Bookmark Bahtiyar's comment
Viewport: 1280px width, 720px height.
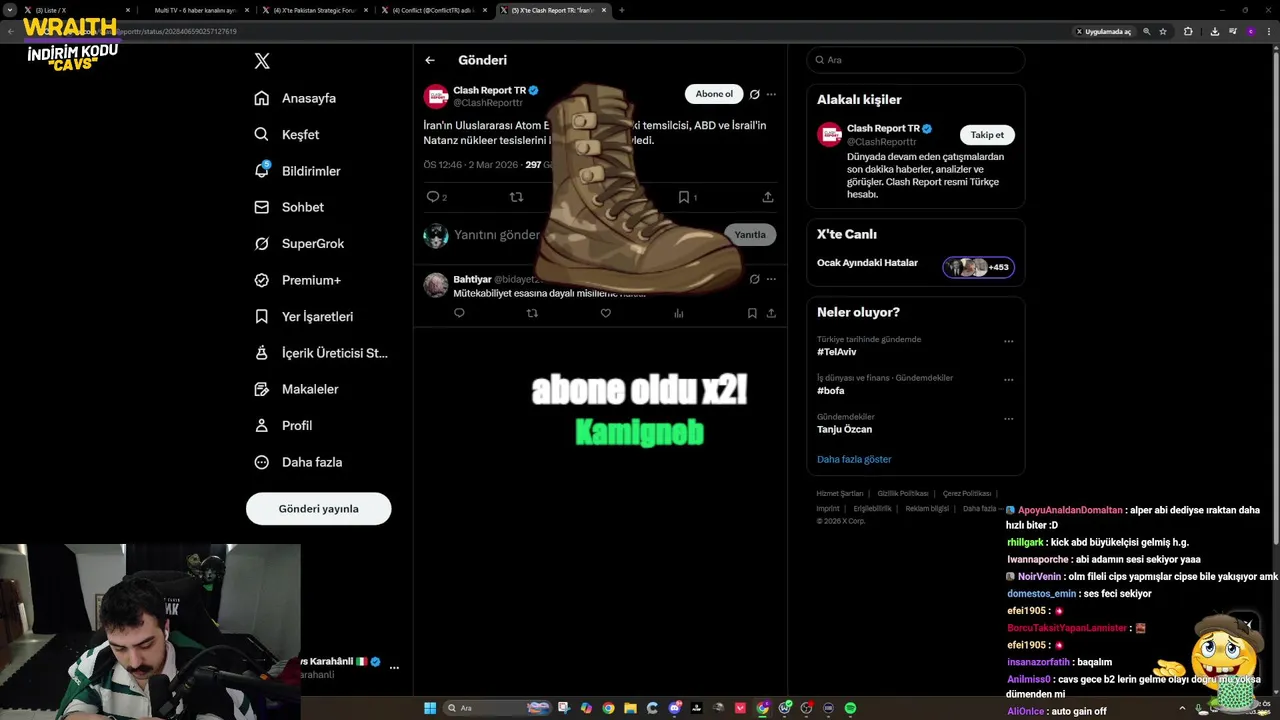(752, 313)
